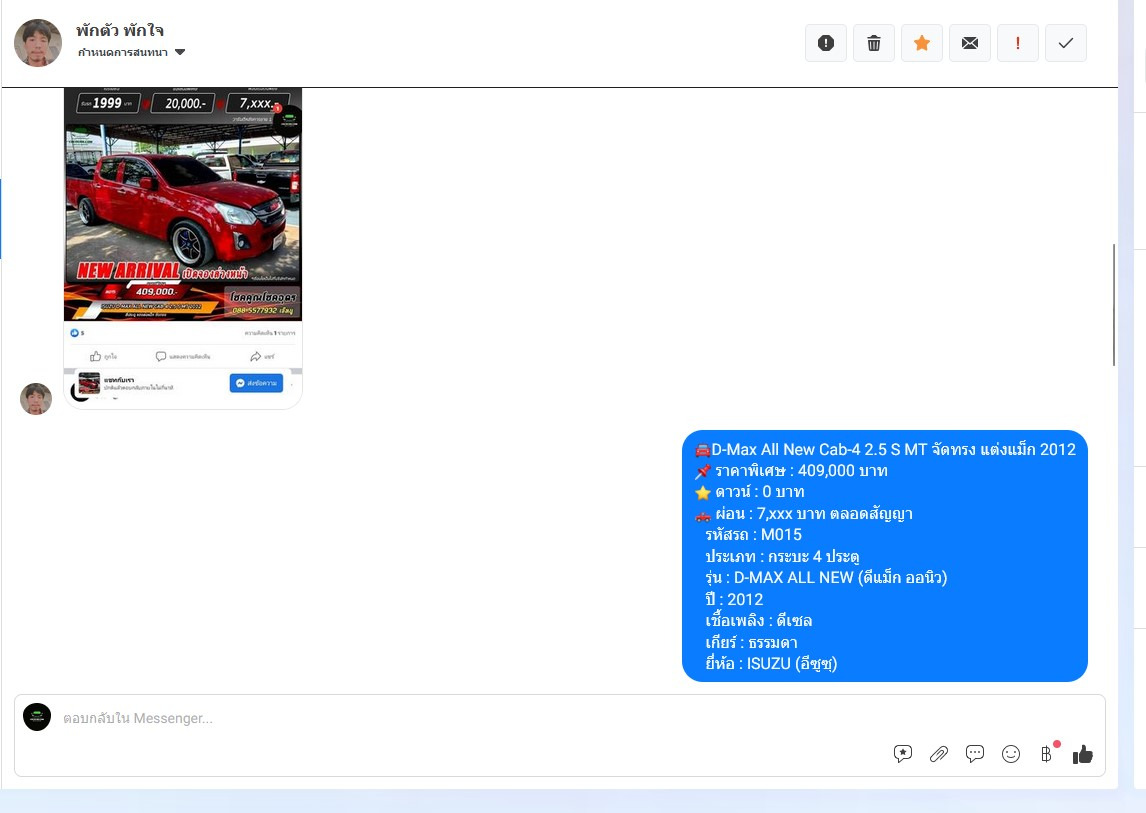The image size is (1146, 813).
Task: Click the baht payment request icon
Action: (x=1047, y=754)
